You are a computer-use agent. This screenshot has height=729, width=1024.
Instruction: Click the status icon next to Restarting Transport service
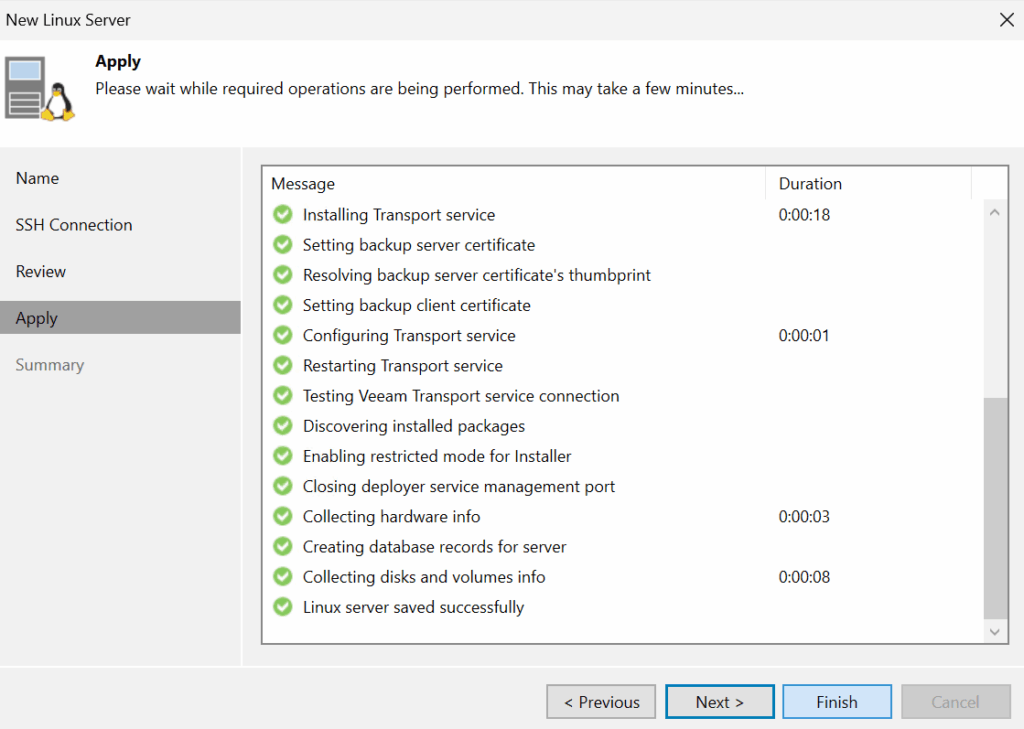[283, 365]
